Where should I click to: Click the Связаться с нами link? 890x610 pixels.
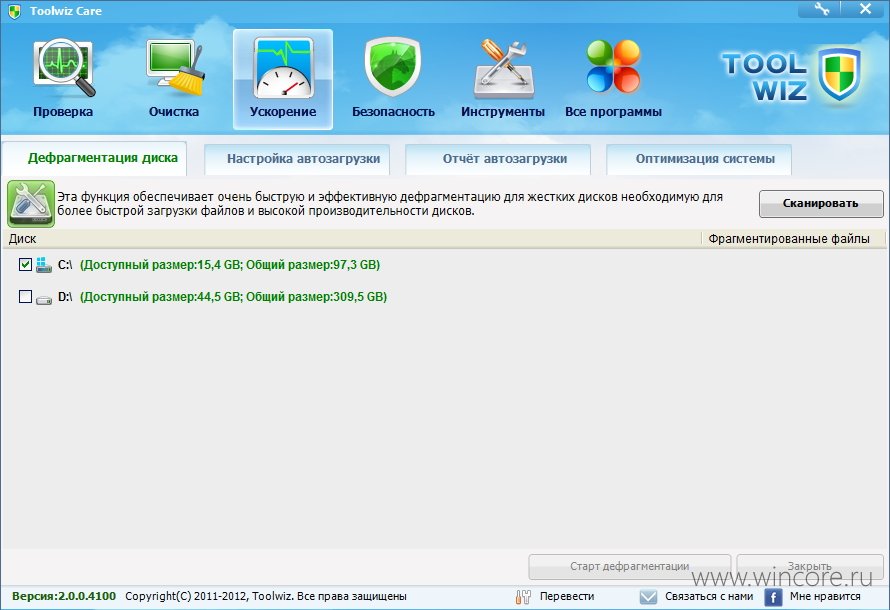pyautogui.click(x=709, y=596)
